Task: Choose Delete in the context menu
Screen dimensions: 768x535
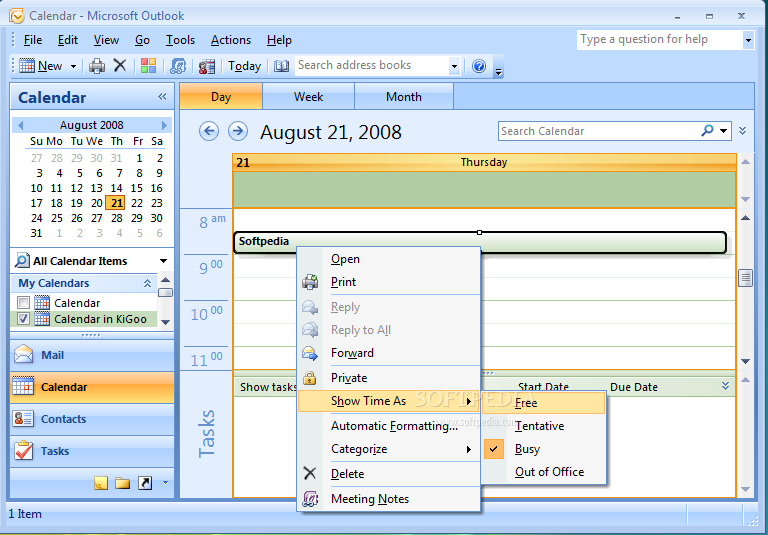Action: coord(389,474)
